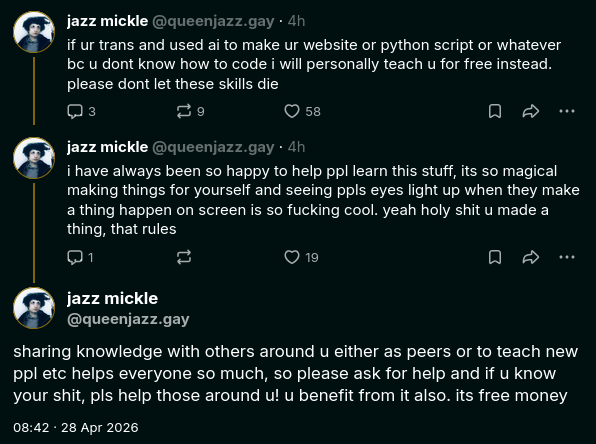
Task: Open jazz mickle avatar on second post
Action: click(34, 158)
